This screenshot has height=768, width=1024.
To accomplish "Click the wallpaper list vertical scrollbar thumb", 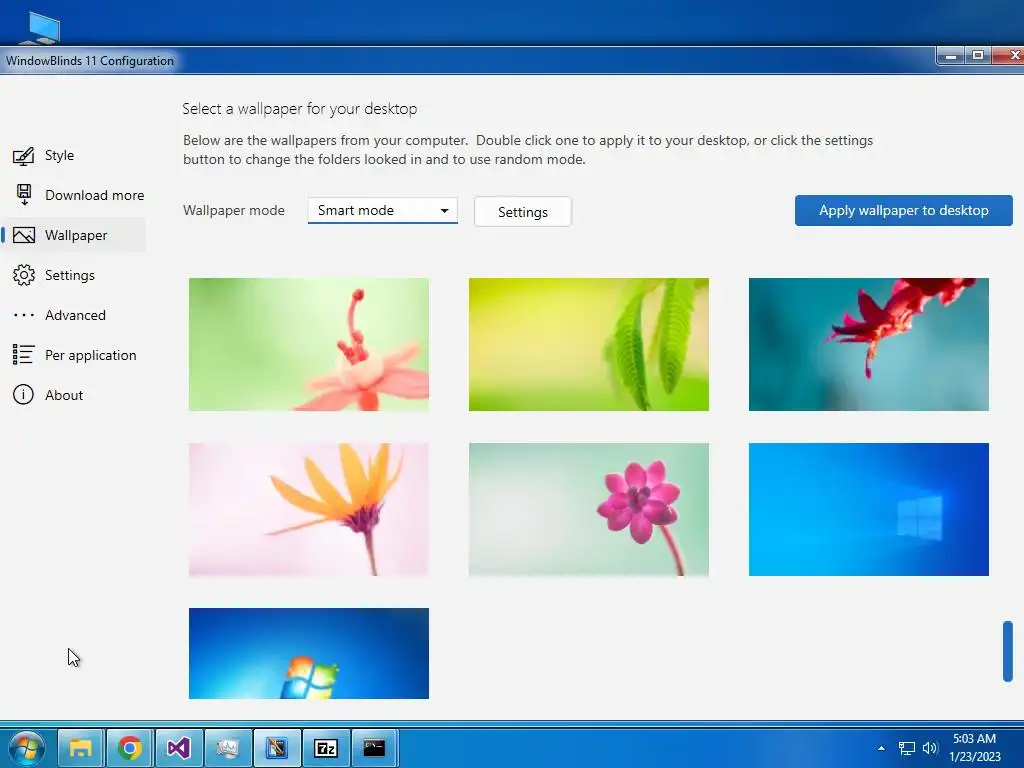I will (1008, 651).
